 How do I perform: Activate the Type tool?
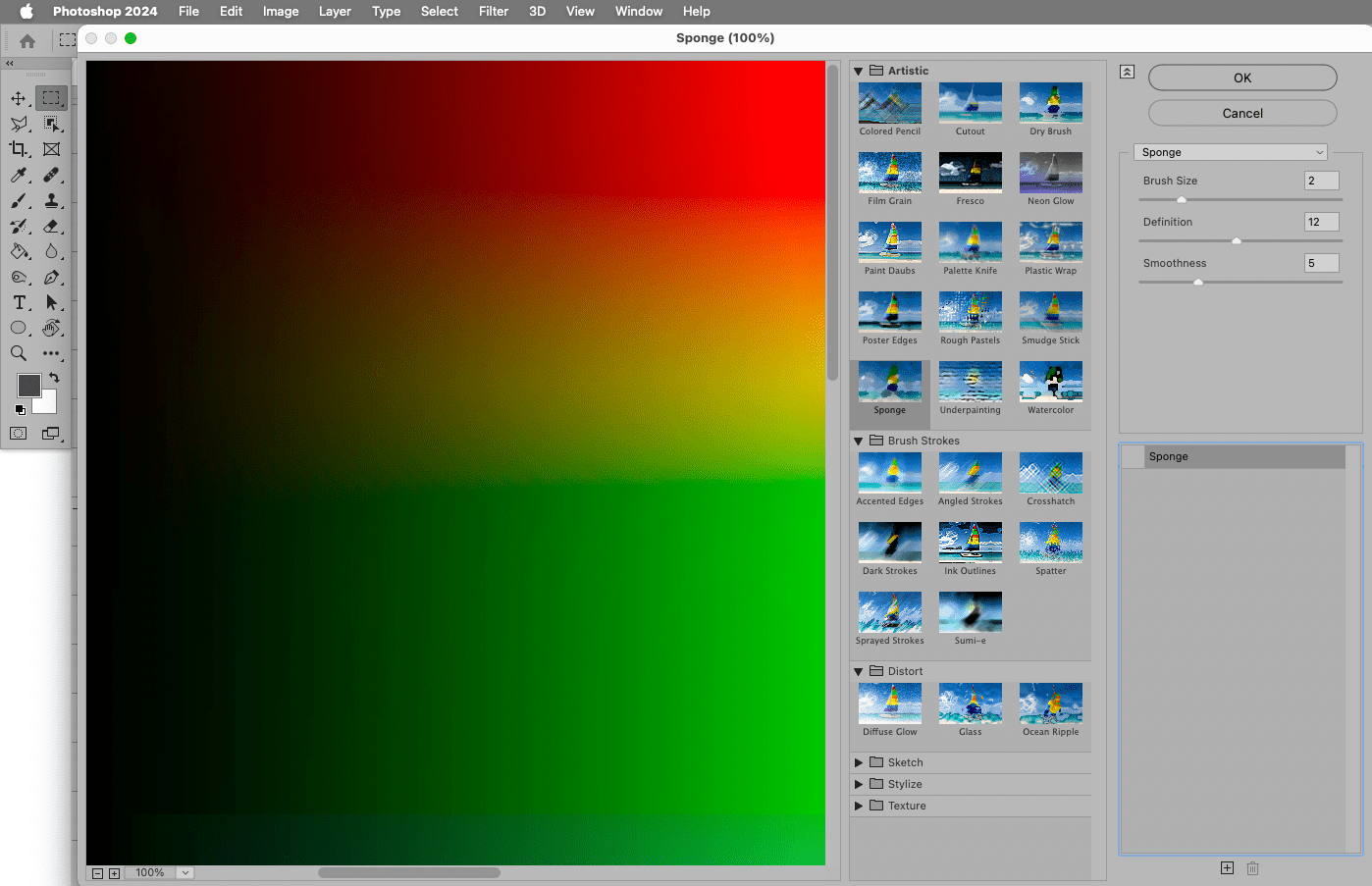pos(18,303)
